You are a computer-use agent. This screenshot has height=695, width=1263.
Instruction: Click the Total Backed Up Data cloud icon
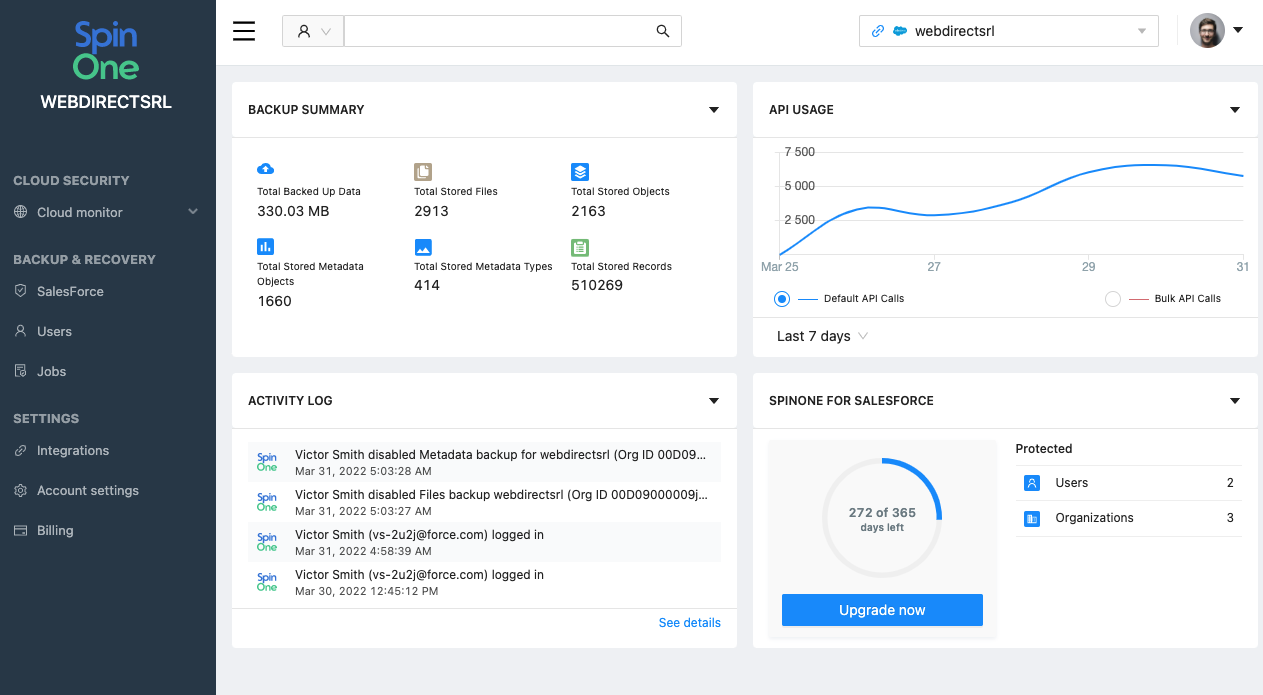pos(265,169)
